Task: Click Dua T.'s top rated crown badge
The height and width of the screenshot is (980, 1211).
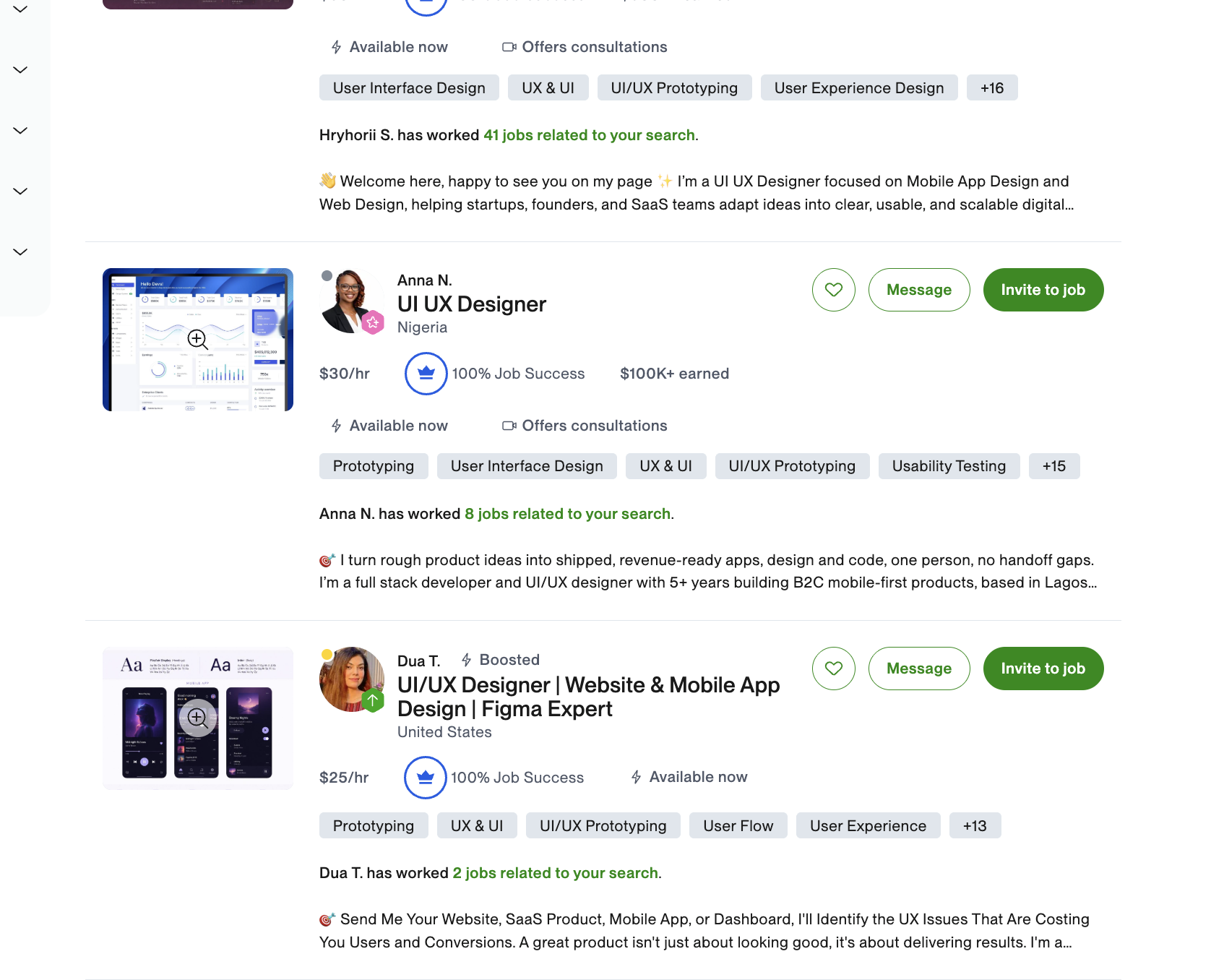Action: (426, 778)
